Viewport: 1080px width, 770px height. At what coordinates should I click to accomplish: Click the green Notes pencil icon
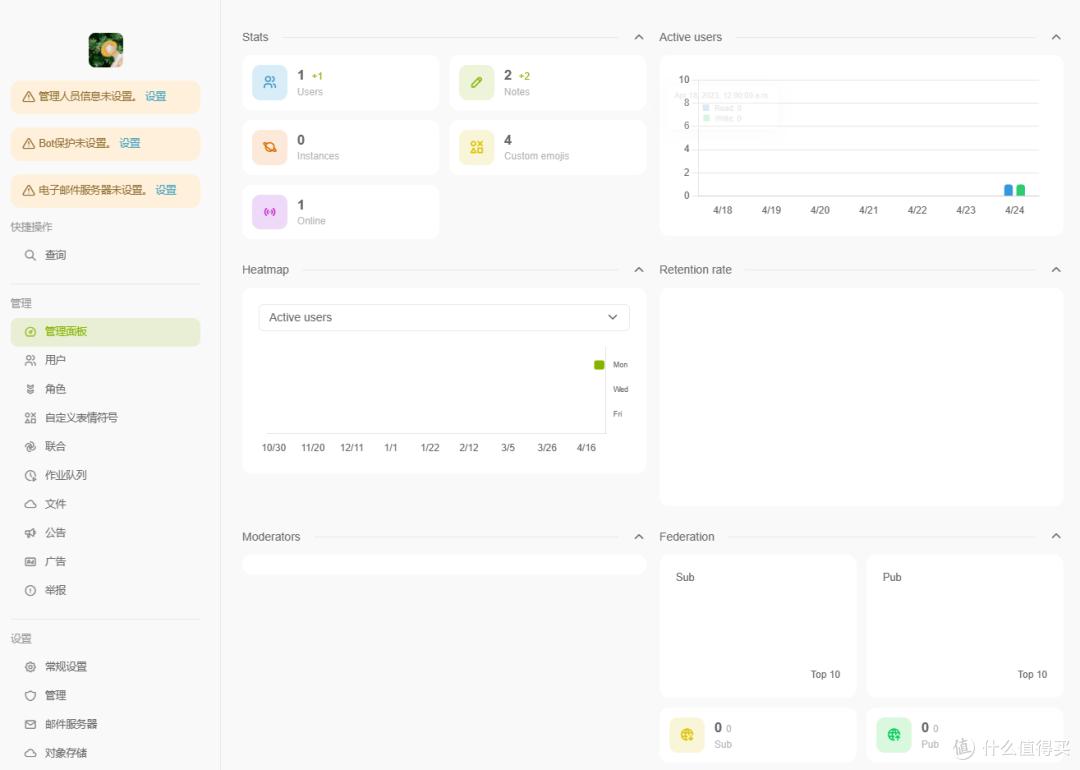477,83
